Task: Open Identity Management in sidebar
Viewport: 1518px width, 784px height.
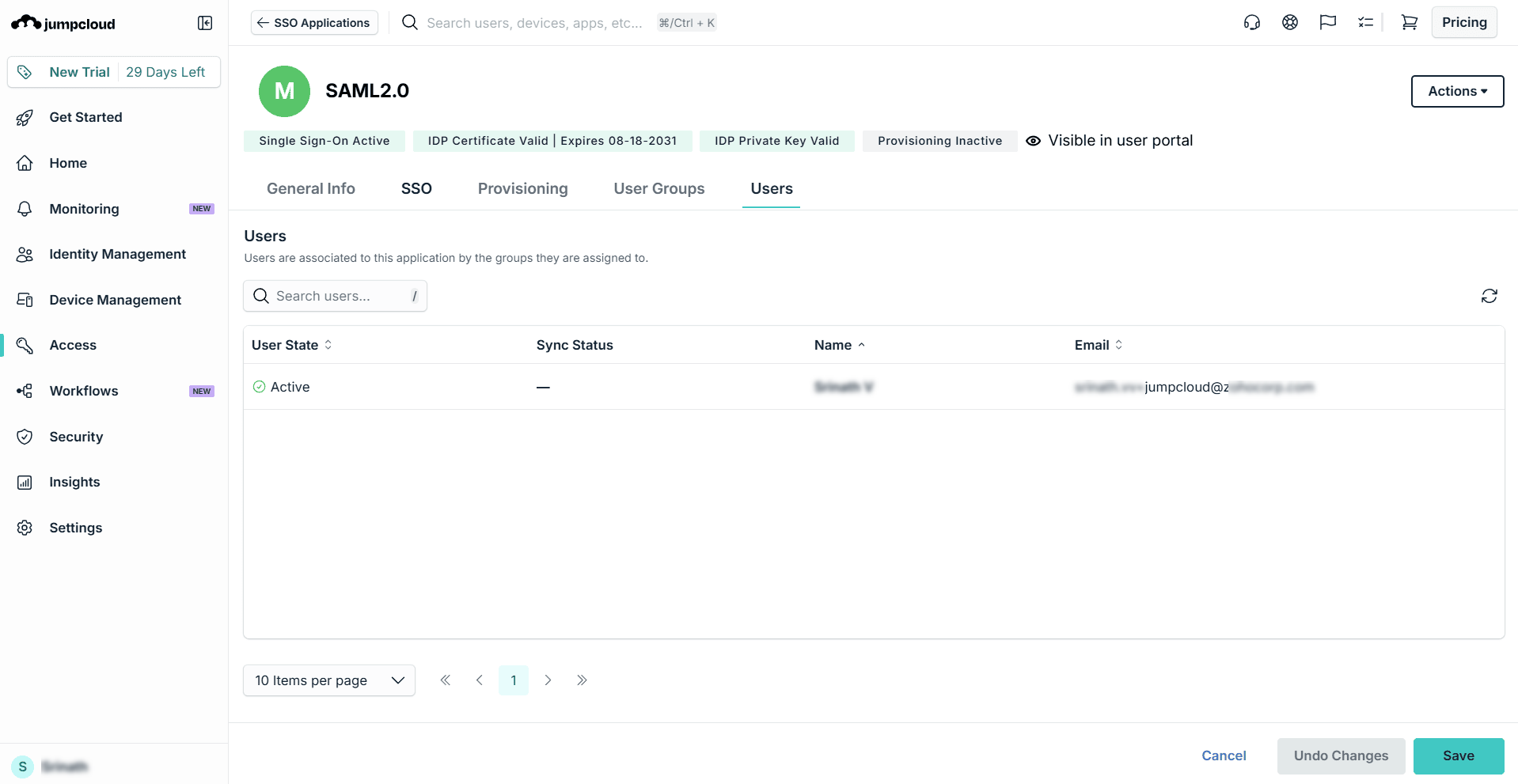Action: pos(117,254)
